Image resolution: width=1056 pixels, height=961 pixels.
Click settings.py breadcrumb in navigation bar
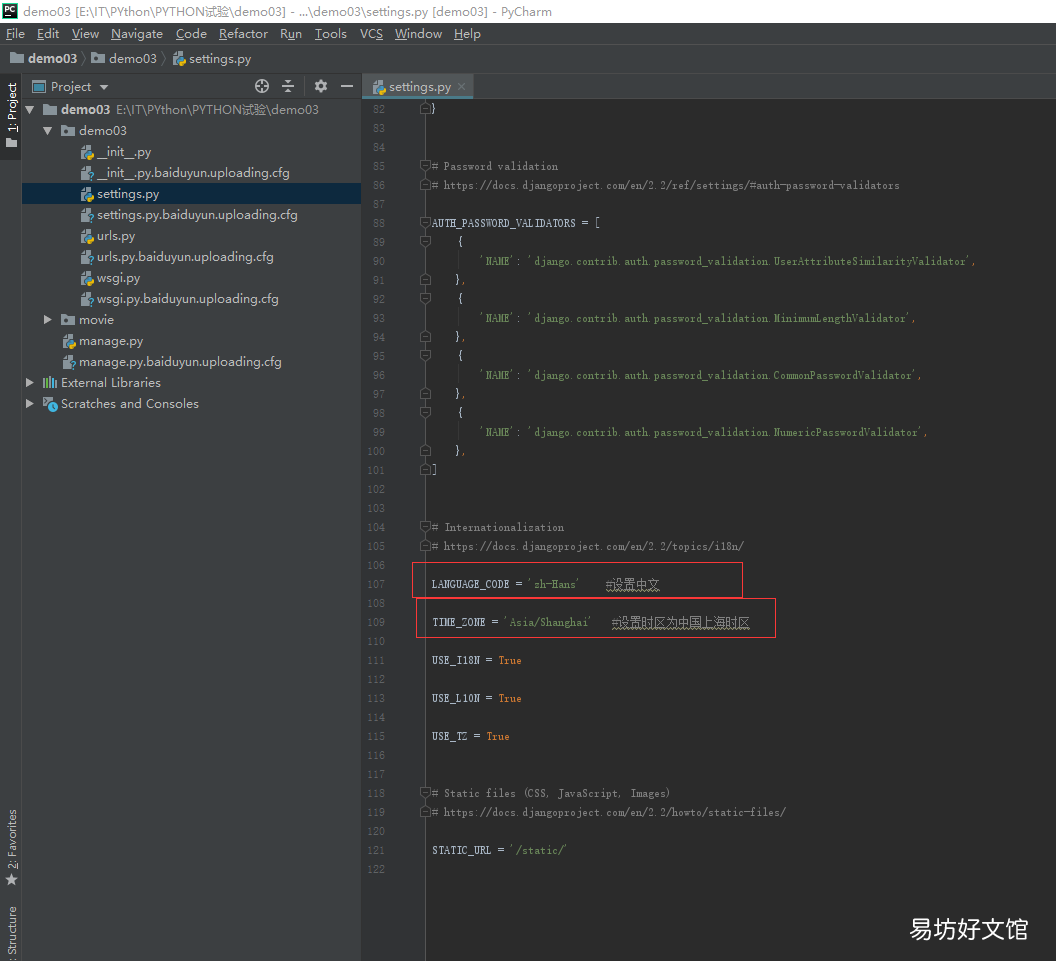212,59
